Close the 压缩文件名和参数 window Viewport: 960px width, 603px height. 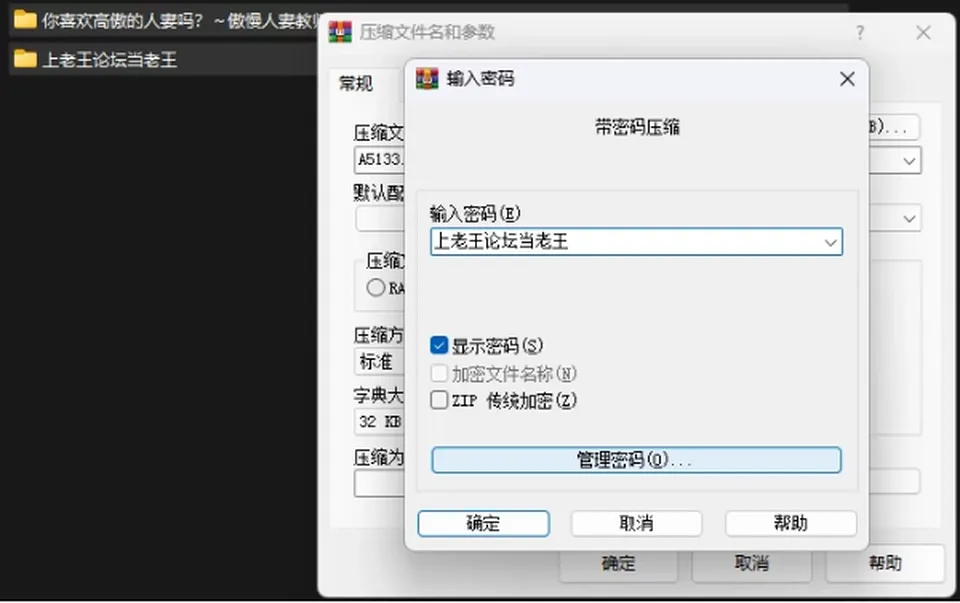[923, 32]
